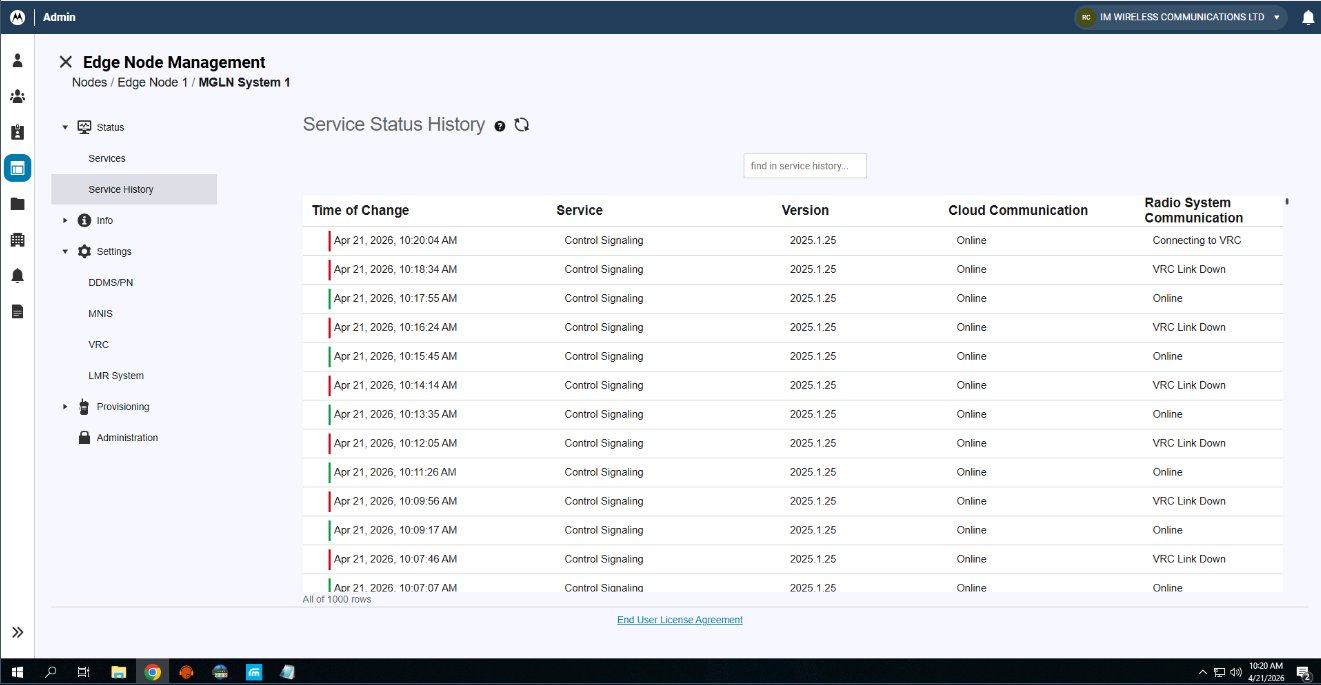This screenshot has width=1321, height=685.
Task: Open the Windows Start menu
Action: [17, 672]
